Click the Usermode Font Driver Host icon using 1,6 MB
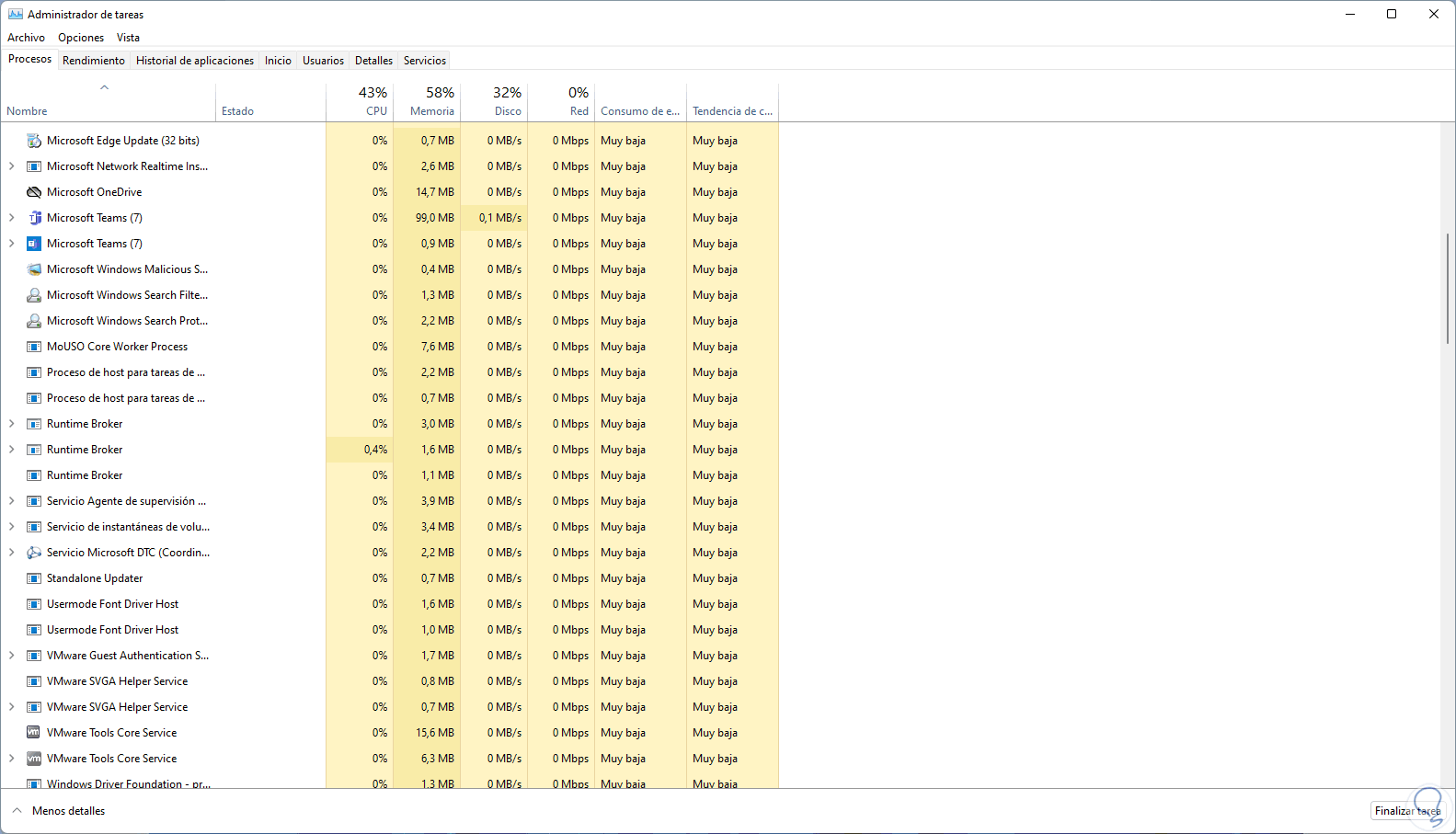Screen dimensions: 1456x834 34,604
